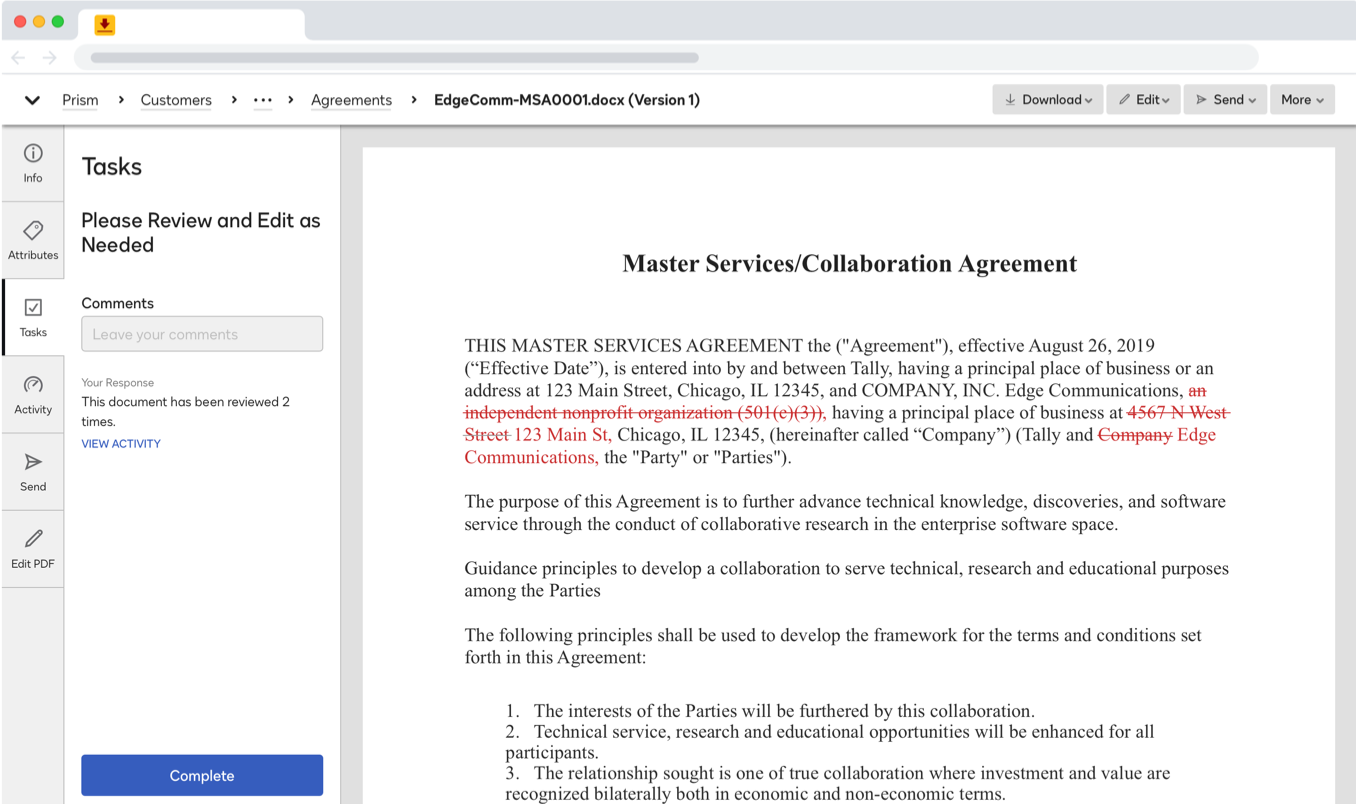Open the Activity panel

[32, 394]
